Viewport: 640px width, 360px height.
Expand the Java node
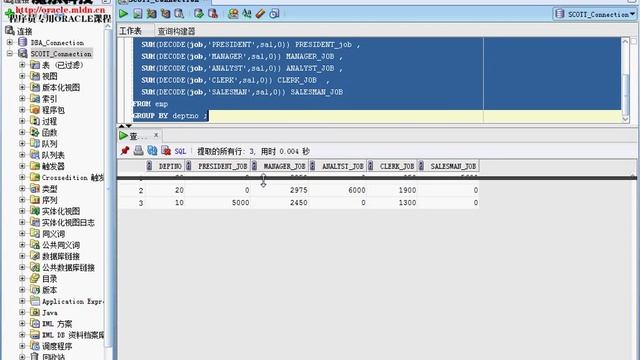click(x=22, y=313)
